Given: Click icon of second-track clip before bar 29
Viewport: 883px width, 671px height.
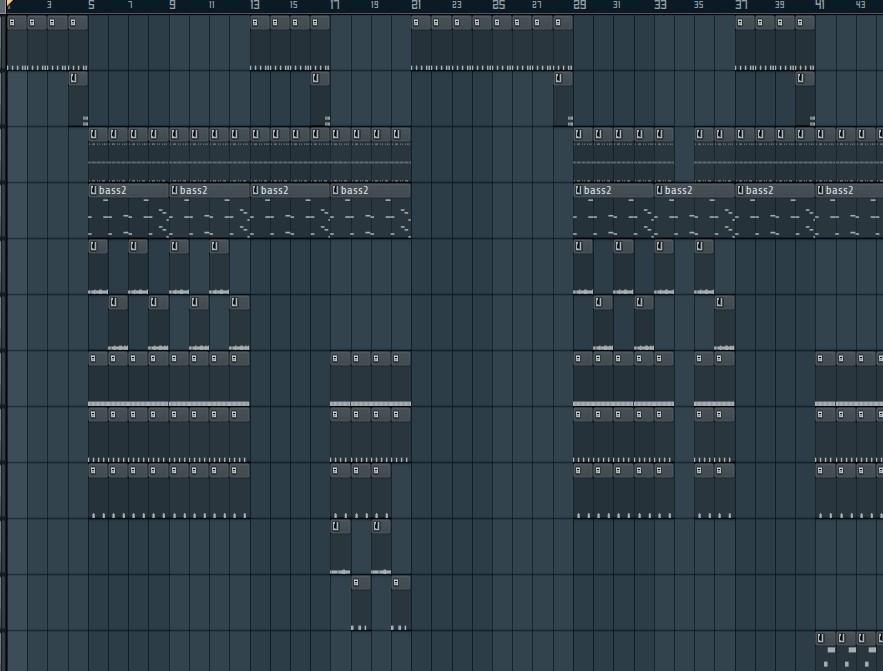Looking at the screenshot, I should click(x=559, y=78).
